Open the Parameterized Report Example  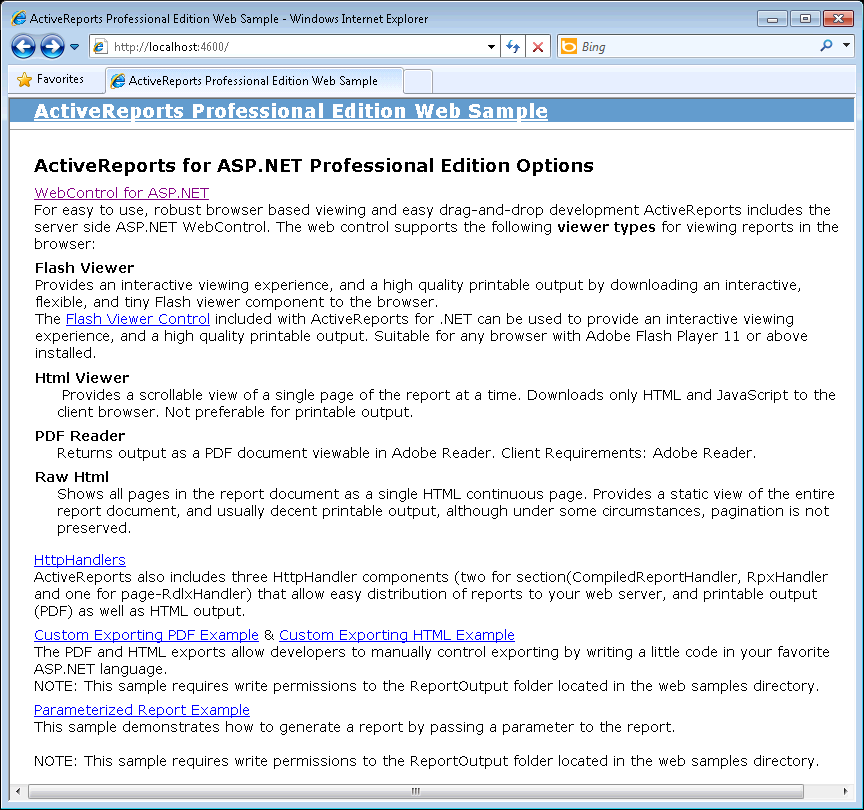141,710
